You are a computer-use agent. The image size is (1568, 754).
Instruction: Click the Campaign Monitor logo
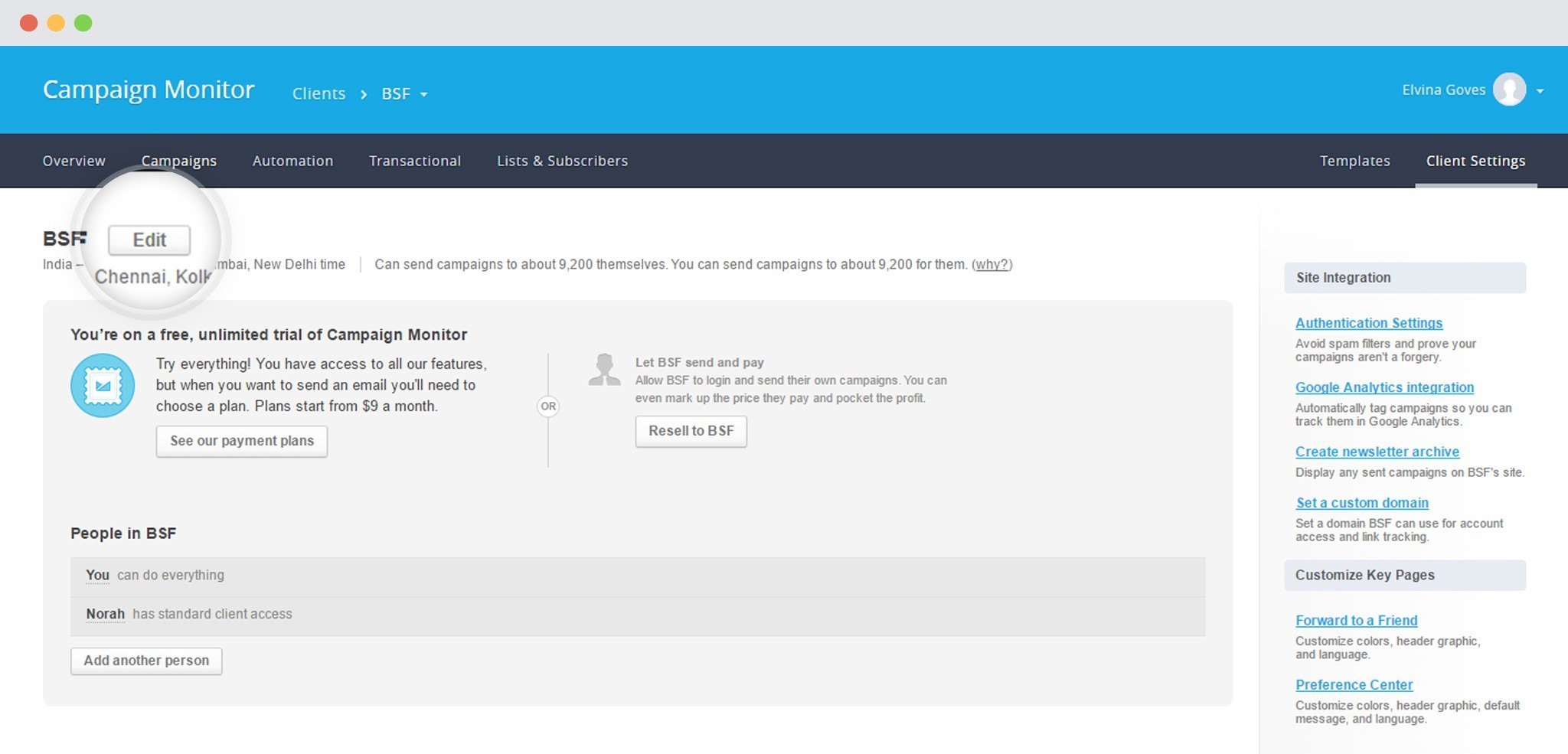(x=149, y=90)
